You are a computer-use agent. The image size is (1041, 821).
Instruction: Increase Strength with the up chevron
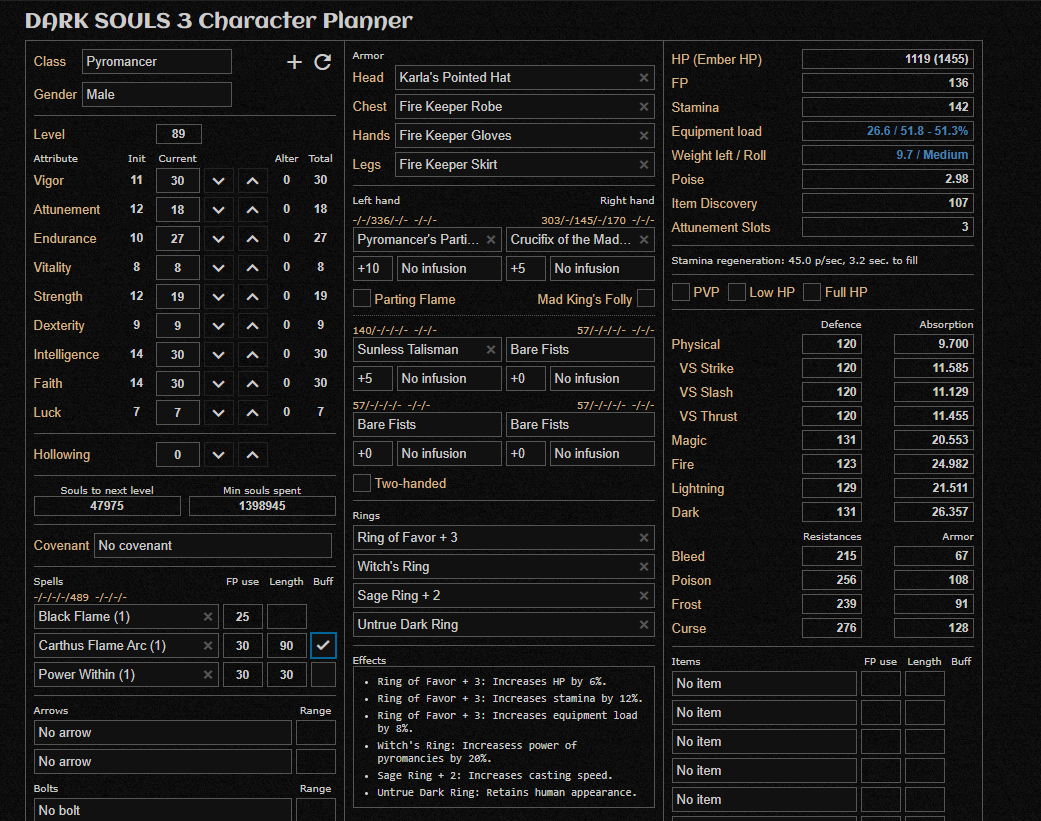[252, 297]
